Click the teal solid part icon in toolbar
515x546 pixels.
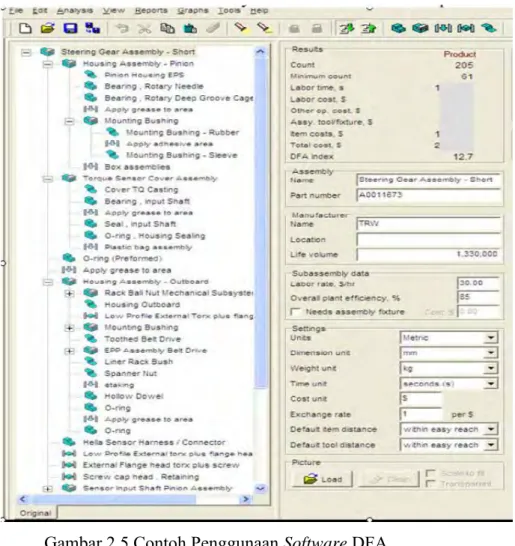(398, 28)
